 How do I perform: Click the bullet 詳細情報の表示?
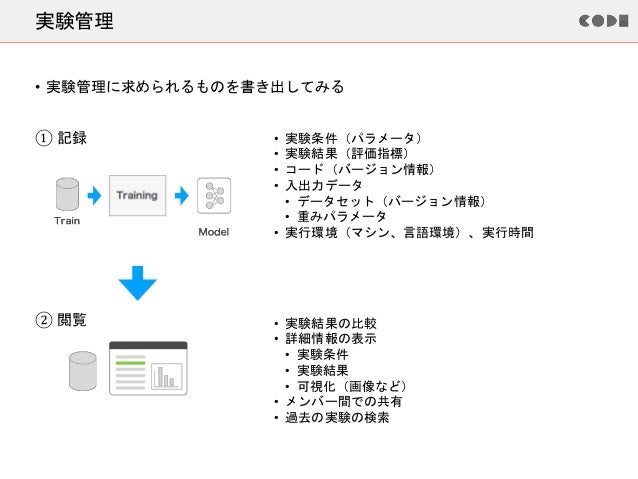tap(331, 338)
